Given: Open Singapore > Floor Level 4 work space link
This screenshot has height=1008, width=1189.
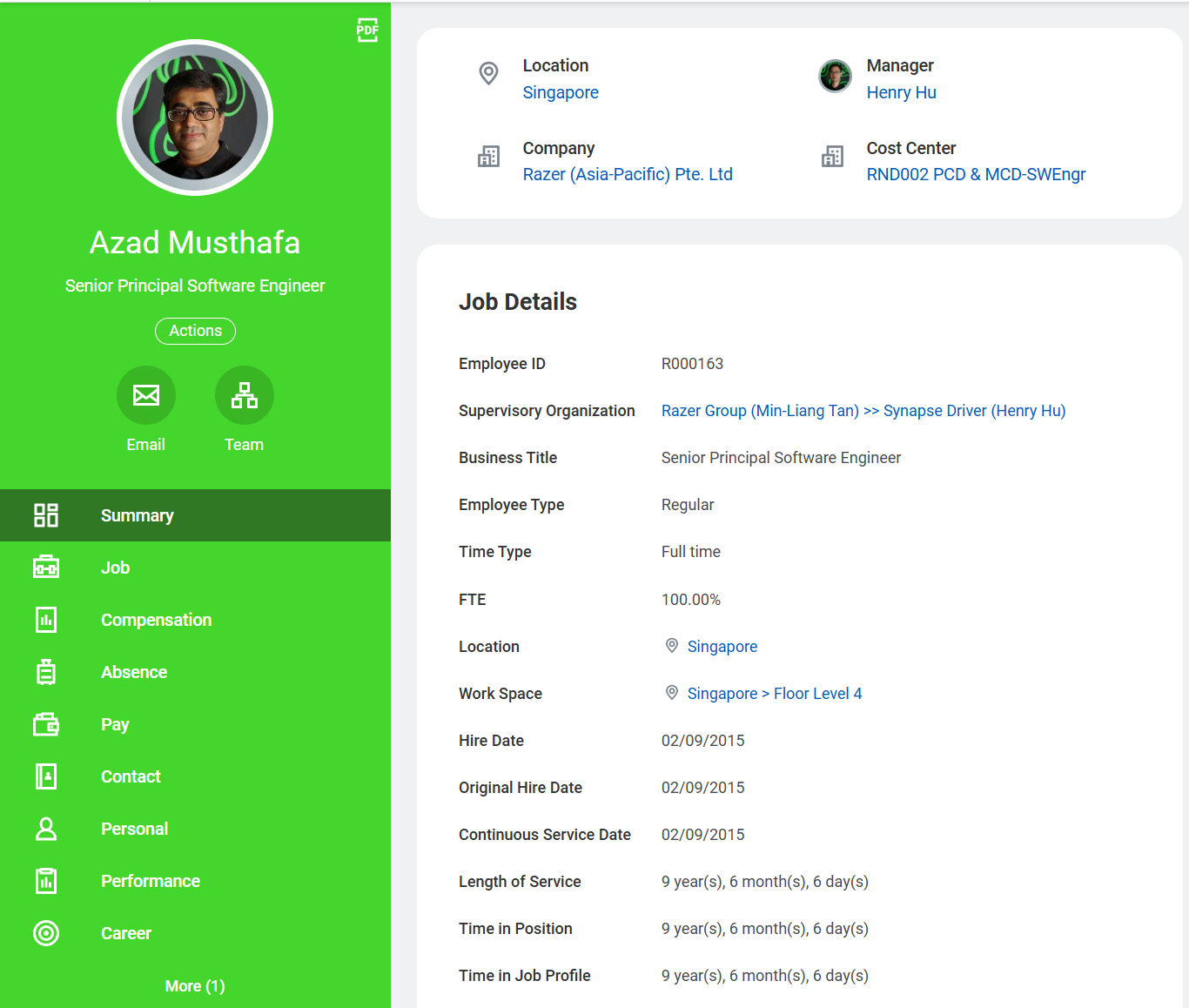Looking at the screenshot, I should pyautogui.click(x=775, y=694).
